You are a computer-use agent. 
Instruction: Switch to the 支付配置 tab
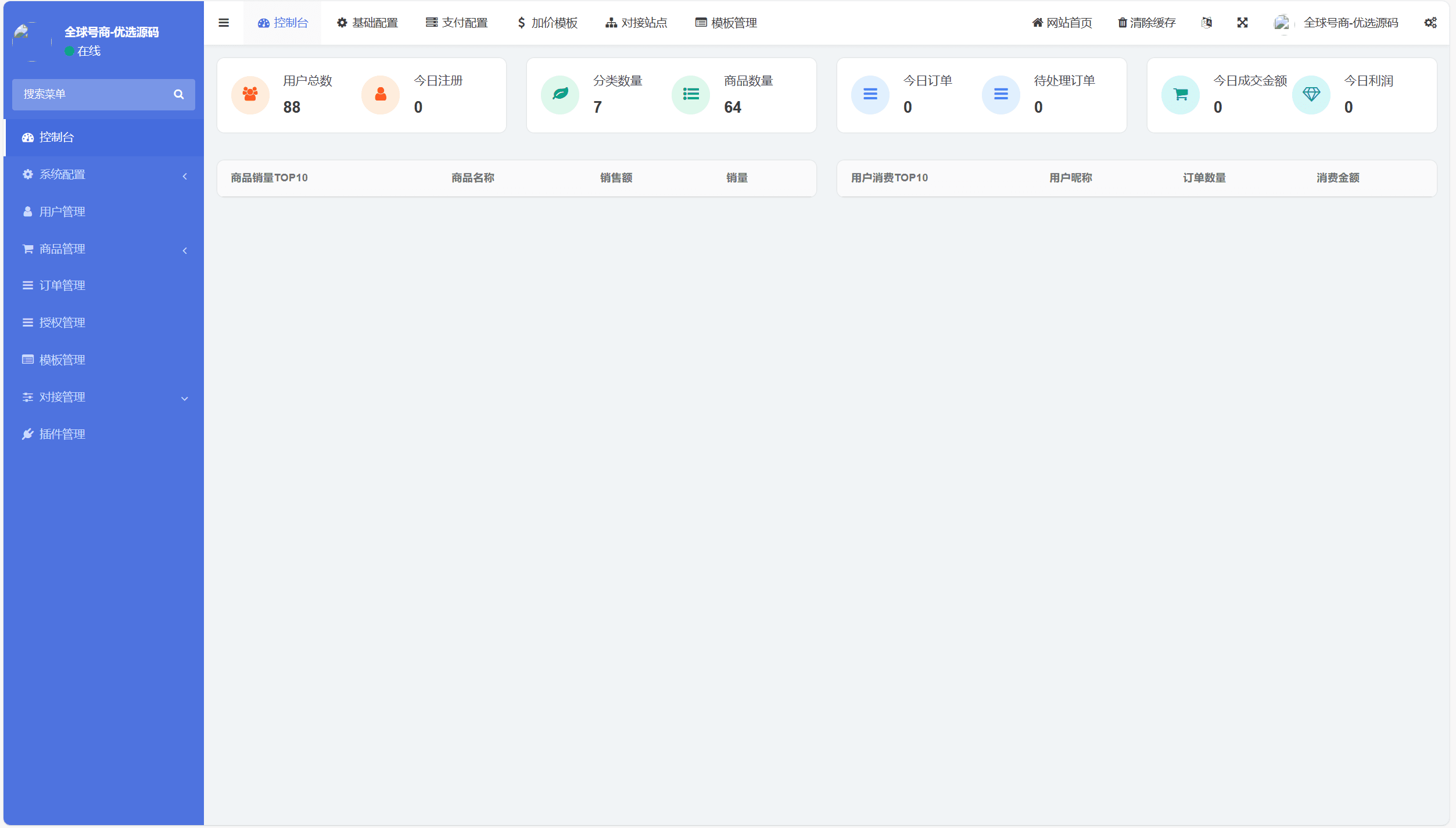[457, 23]
